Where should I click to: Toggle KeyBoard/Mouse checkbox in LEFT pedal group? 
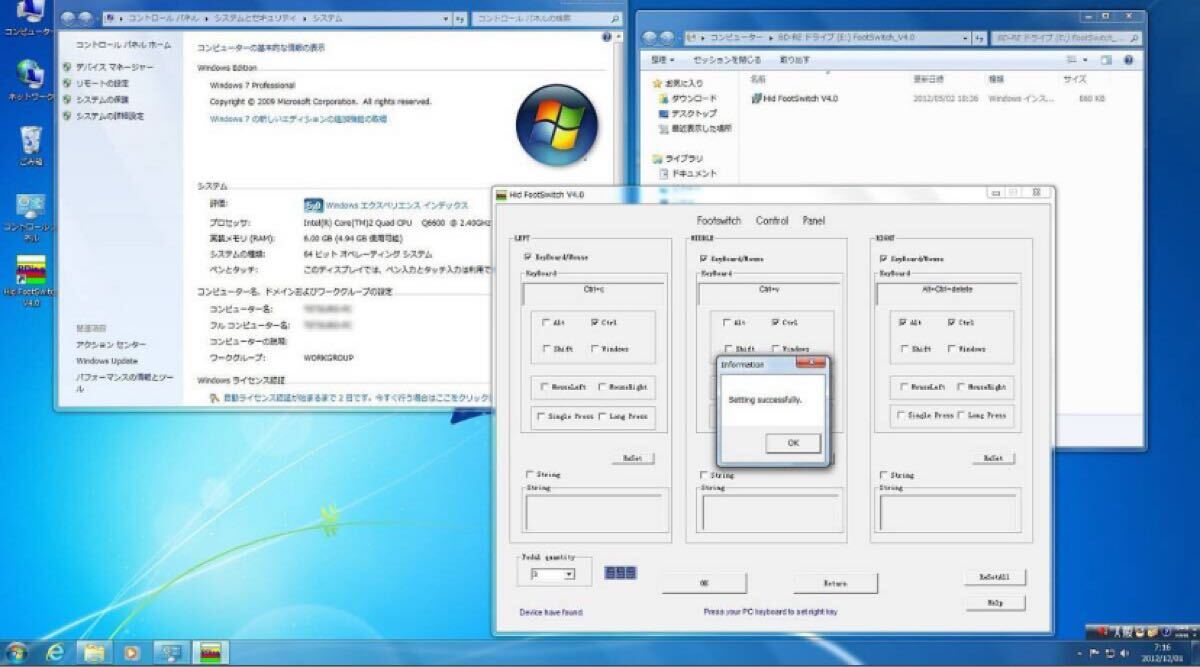point(528,258)
